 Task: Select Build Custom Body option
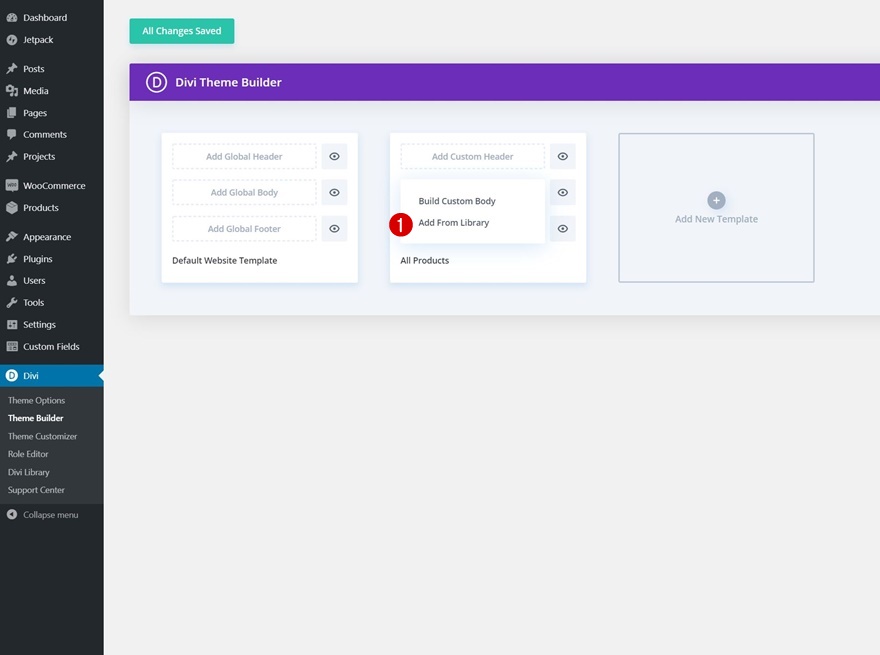click(457, 201)
